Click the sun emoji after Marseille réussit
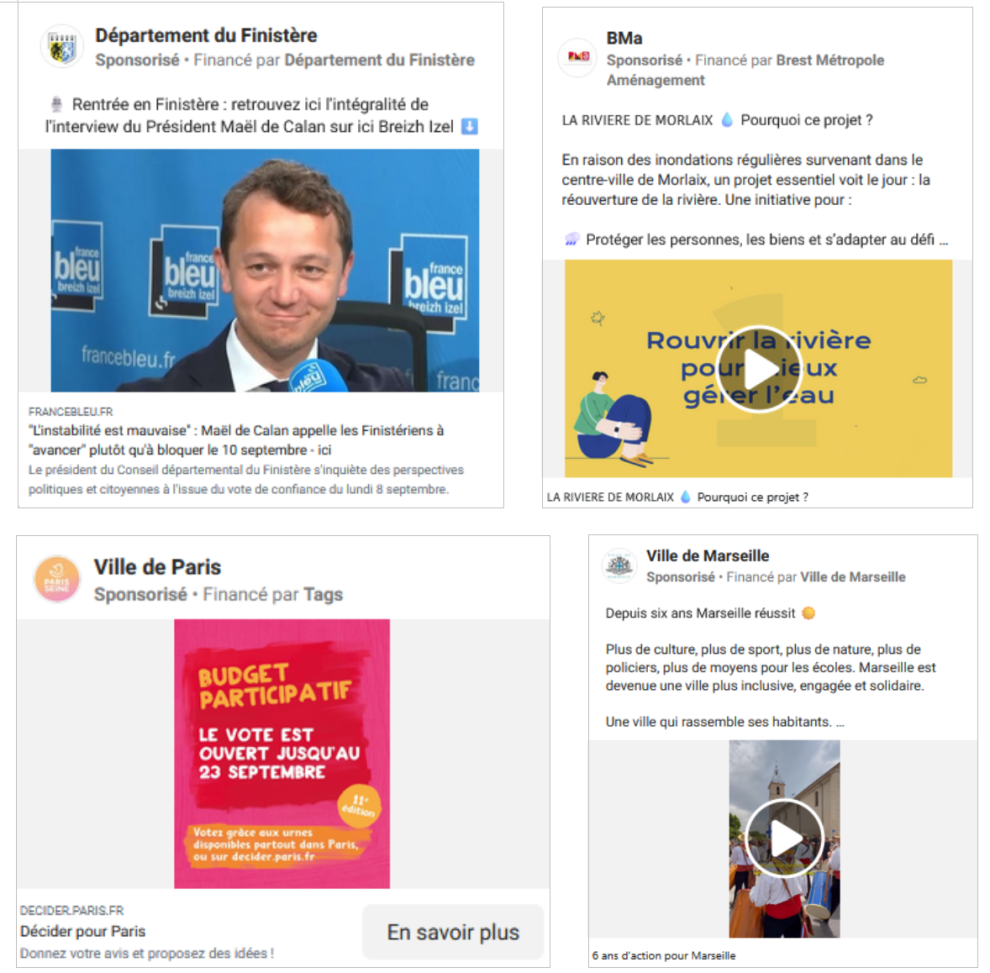The width and height of the screenshot is (990, 973). coord(808,613)
